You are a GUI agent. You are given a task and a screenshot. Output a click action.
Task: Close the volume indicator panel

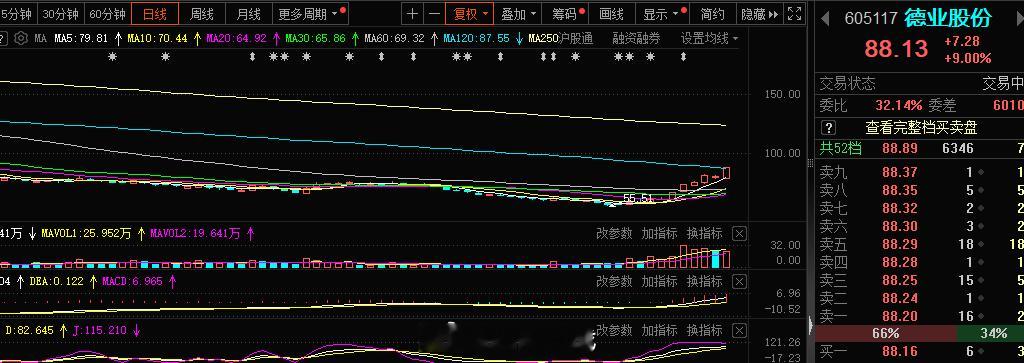[739, 233]
